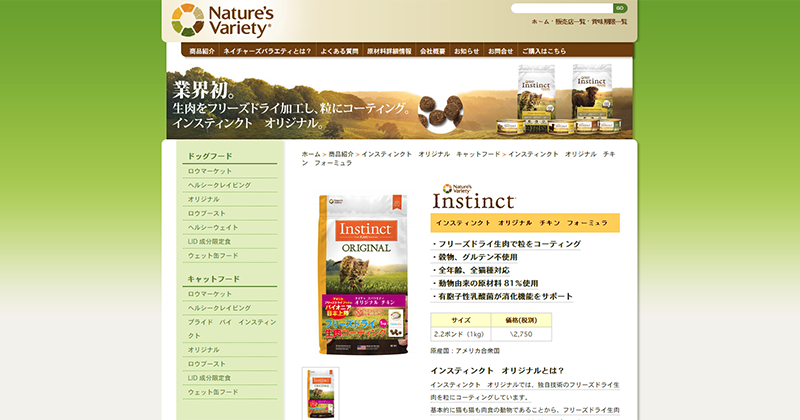Open ヘルシークレイビング under キャットフード
800x420 pixels.
tap(219, 308)
